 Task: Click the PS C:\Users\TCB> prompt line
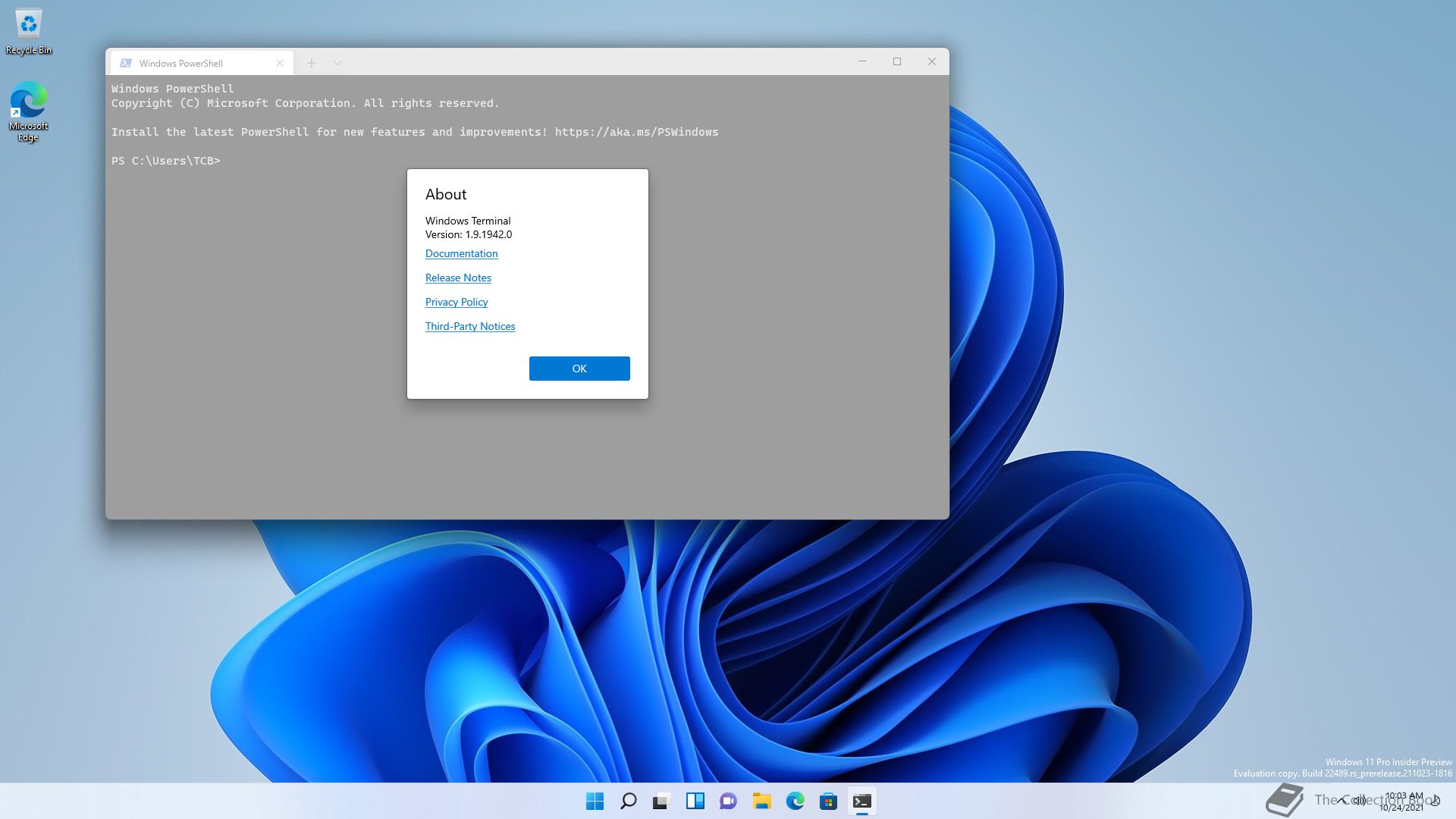point(166,161)
